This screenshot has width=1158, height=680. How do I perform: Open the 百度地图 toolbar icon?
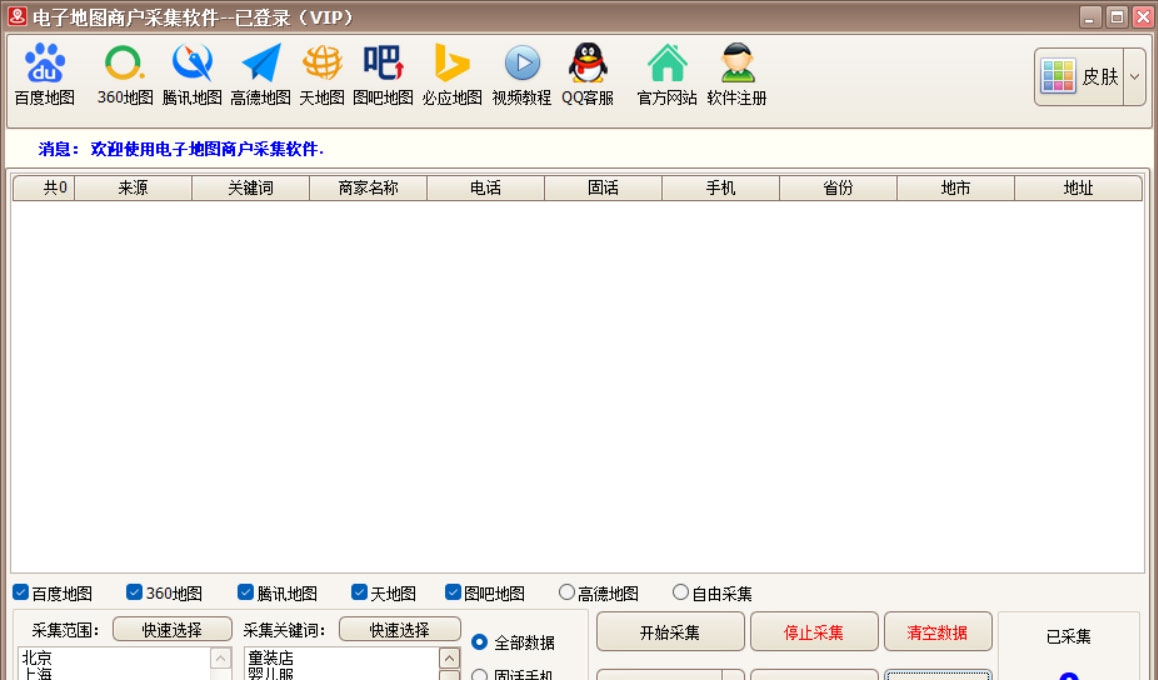coord(44,74)
